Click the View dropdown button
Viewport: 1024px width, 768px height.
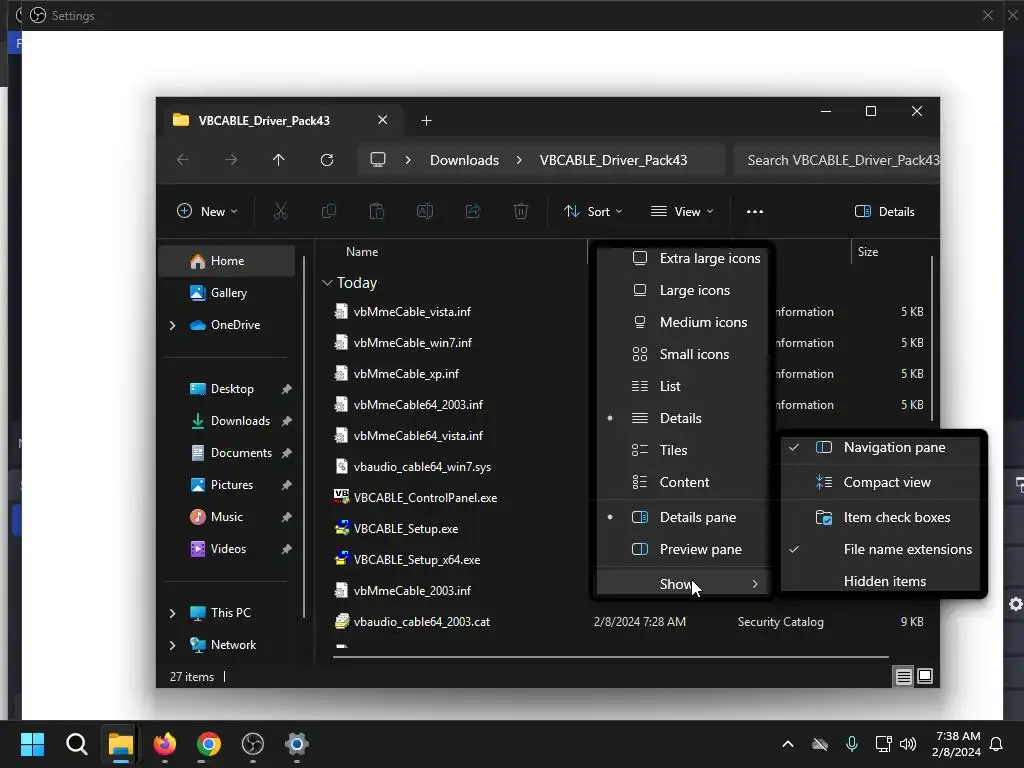click(x=682, y=212)
